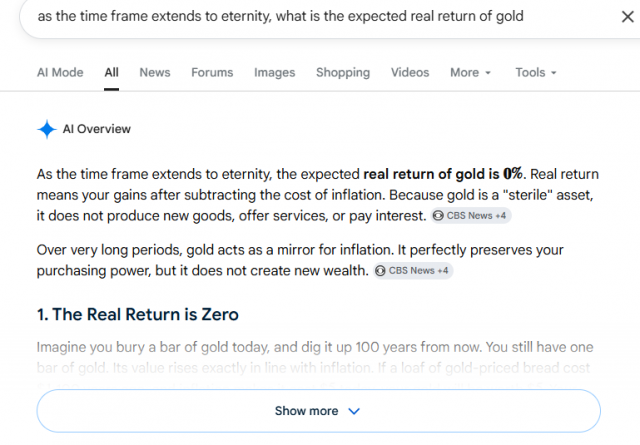This screenshot has height=445, width=640.
Task: Clear the search query with the X icon
Action: [627, 17]
